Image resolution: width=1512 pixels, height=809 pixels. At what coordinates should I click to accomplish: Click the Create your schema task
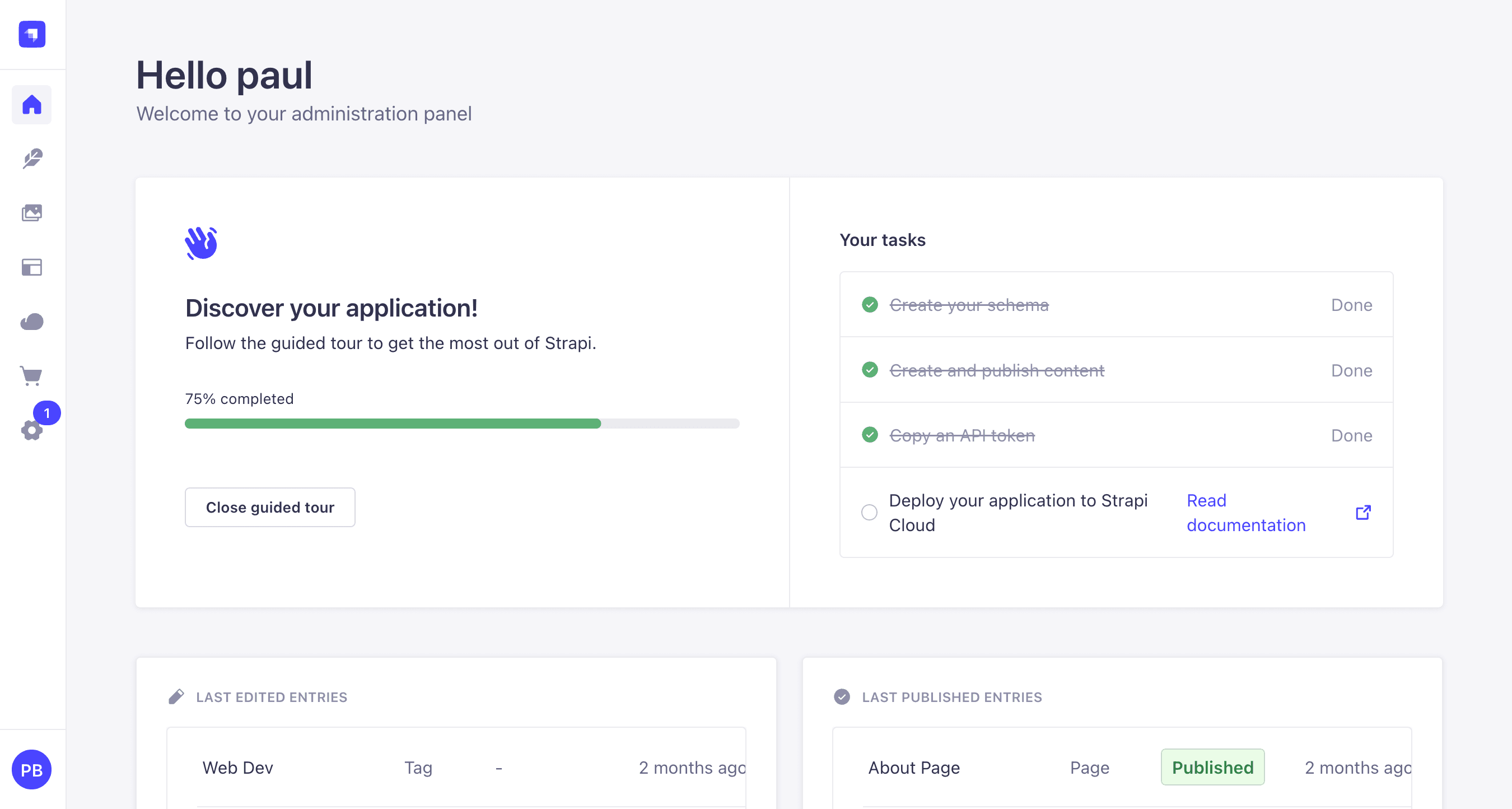tap(969, 305)
